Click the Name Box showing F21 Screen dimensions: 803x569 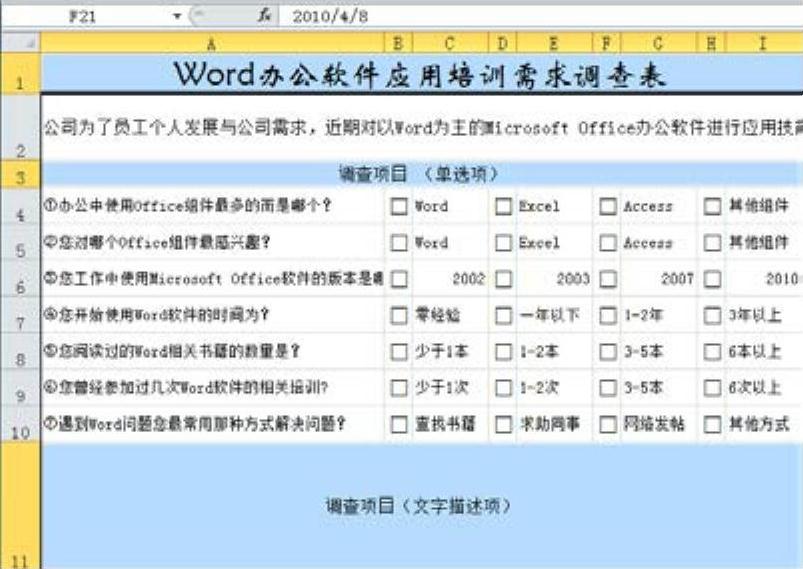point(84,16)
